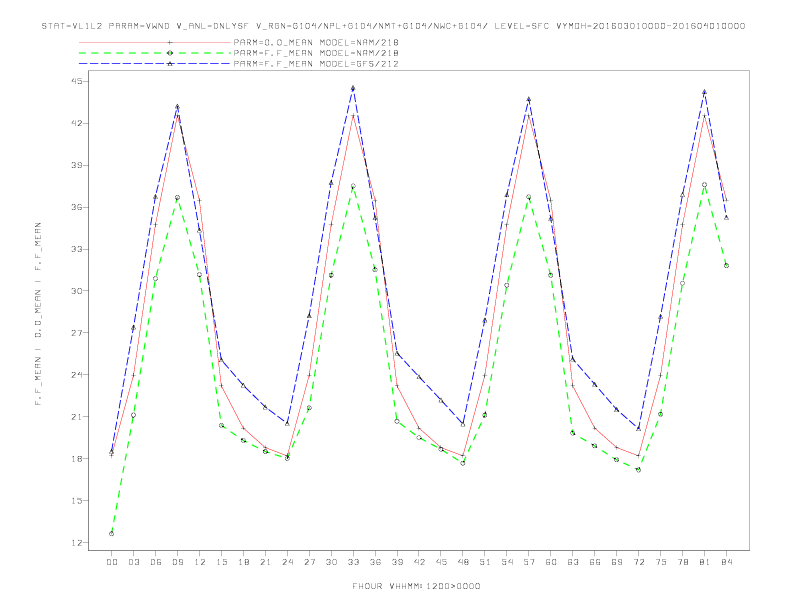Click y-axis tick label 36
The width and height of the screenshot is (792, 612).
(x=79, y=207)
